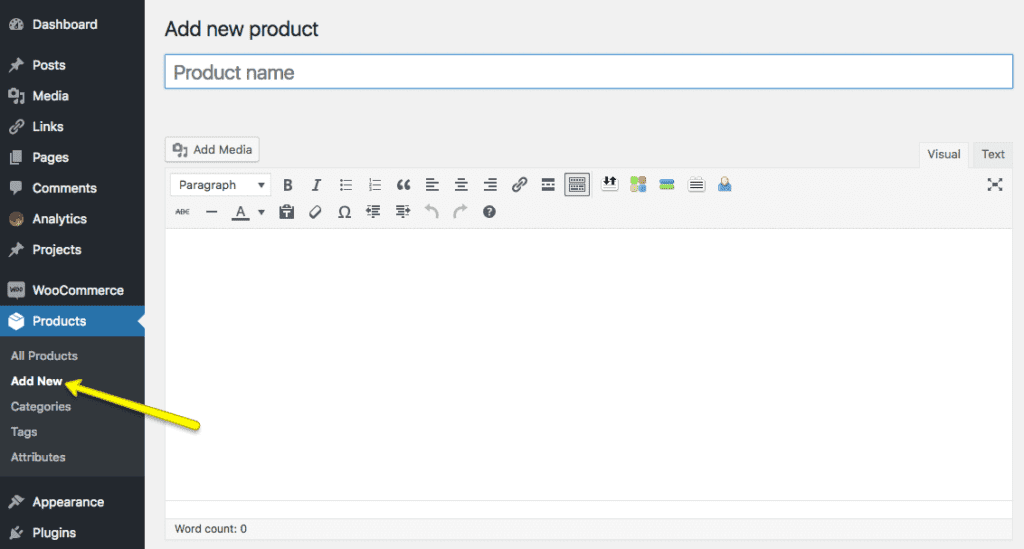Open the Posts menu

point(72,65)
